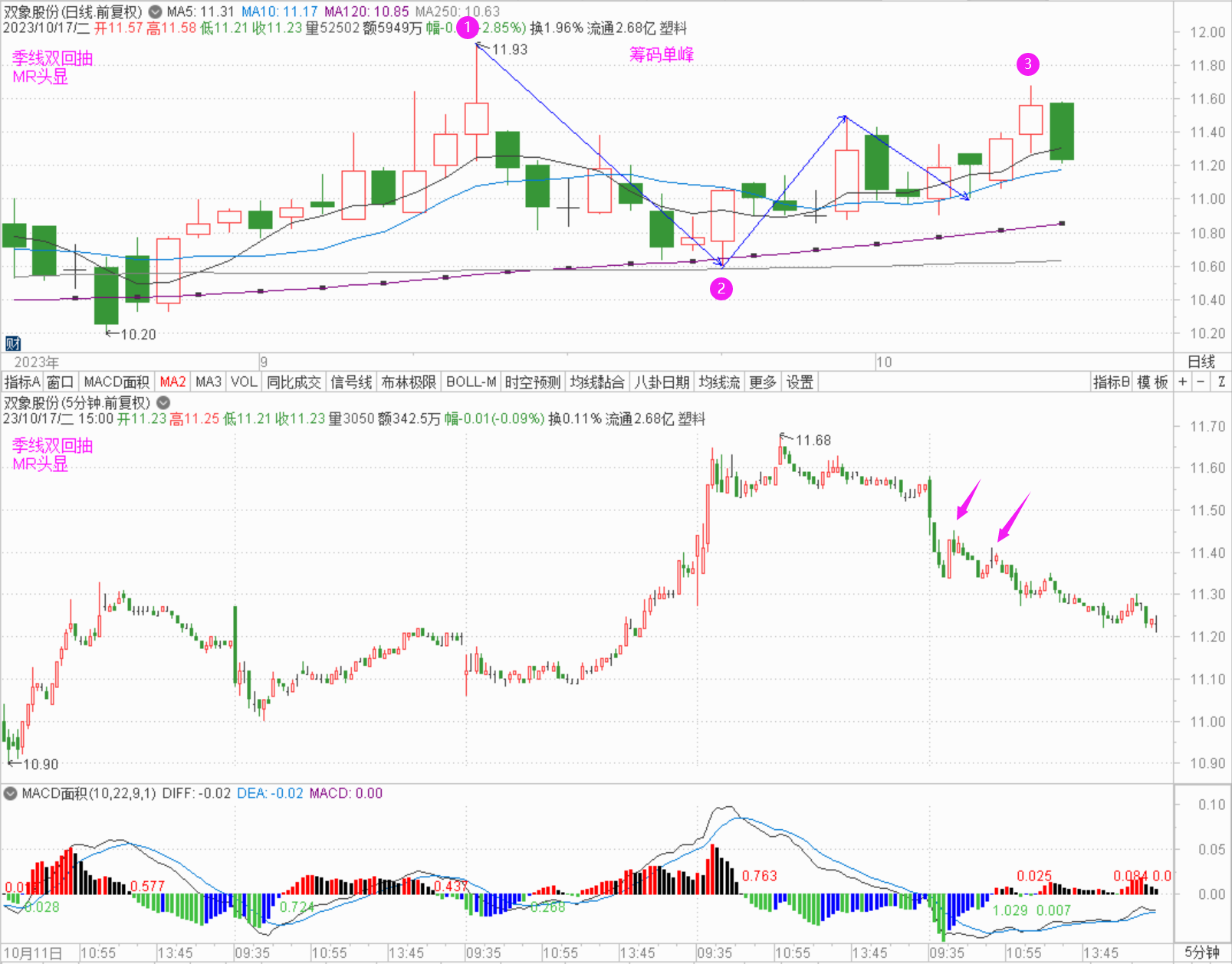Select the 同比成交 indicator tab

pos(294,382)
